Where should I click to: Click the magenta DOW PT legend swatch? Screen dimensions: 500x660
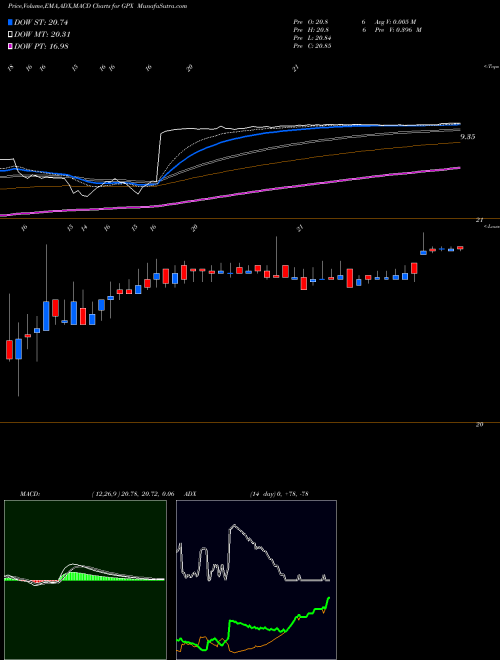click(x=10, y=46)
